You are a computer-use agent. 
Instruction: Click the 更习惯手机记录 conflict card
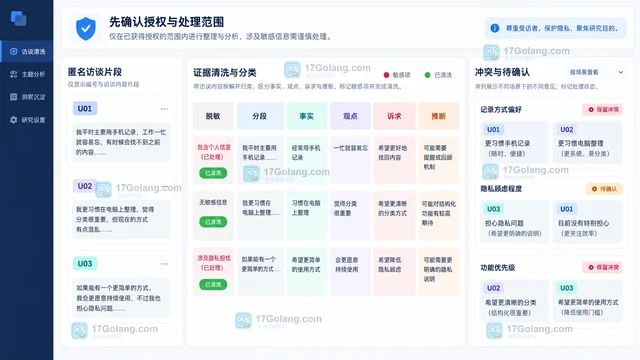[x=514, y=142]
